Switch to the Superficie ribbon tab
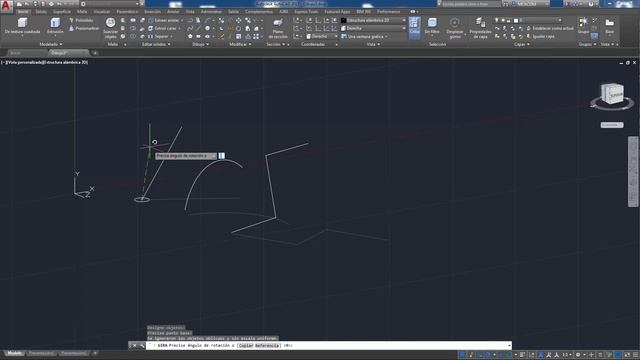This screenshot has width=640, height=360. pyautogui.click(x=62, y=12)
